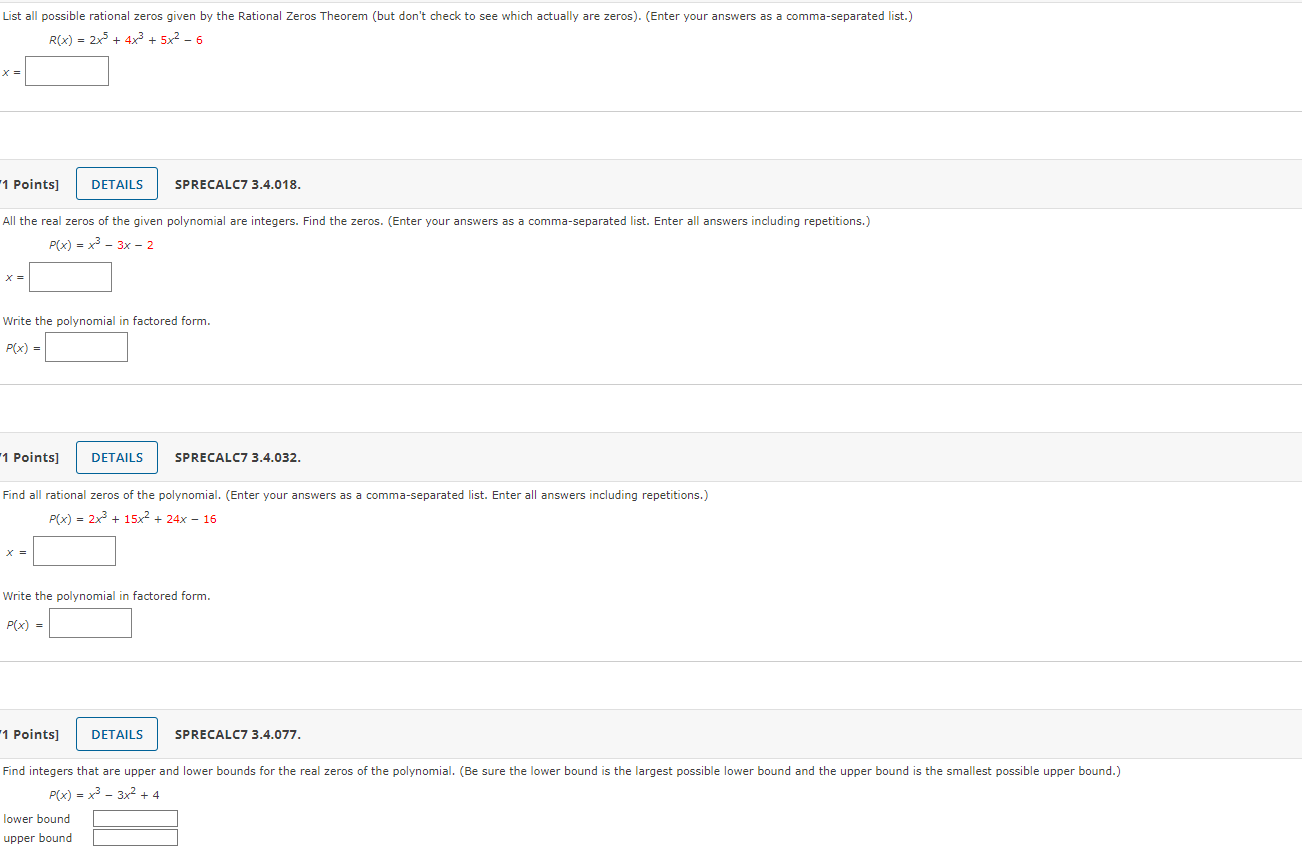Viewport: 1302px width, 853px height.
Task: Focus the zeros input for x³ − 3x − 2
Action: point(70,277)
